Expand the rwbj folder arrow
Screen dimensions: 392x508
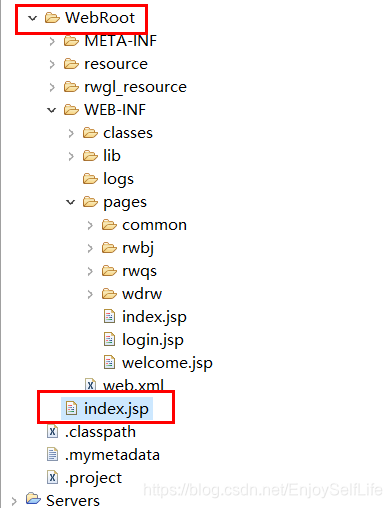90,248
